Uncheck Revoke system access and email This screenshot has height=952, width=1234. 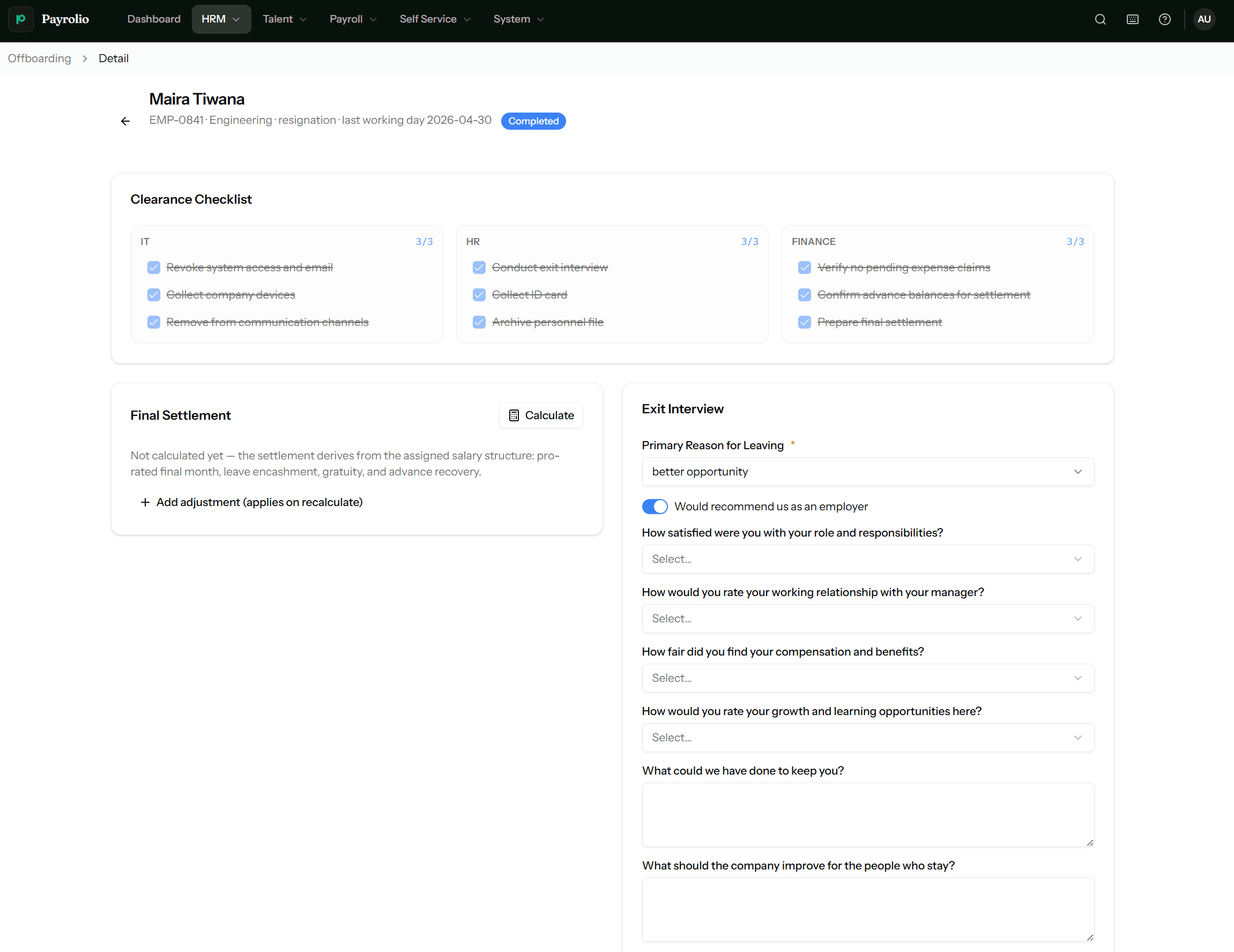pos(154,267)
